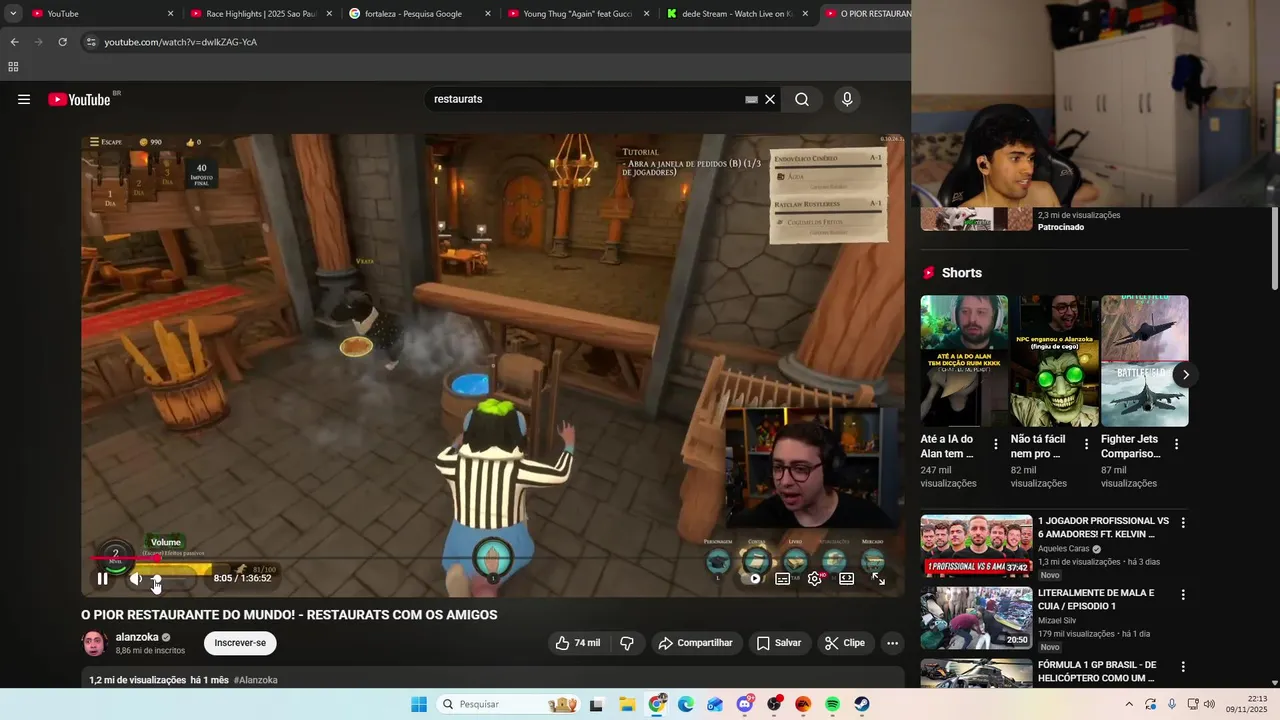Open Microsoft Edge from the taskbar
The image size is (1280, 720).
(x=686, y=704)
